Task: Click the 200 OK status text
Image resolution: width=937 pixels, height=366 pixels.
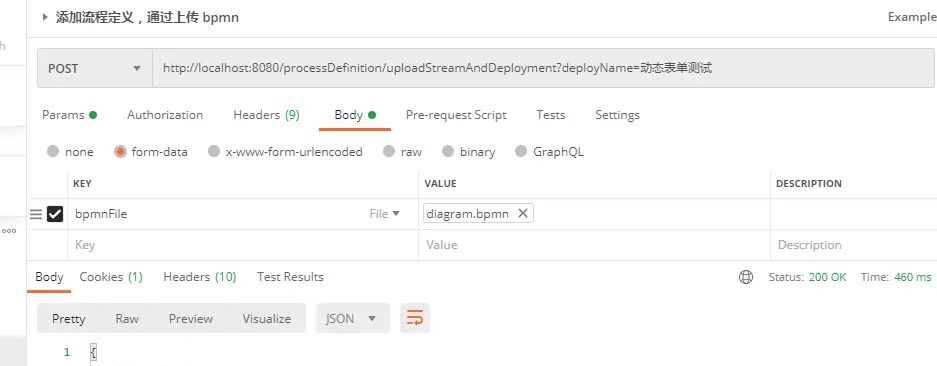Action: coord(828,277)
